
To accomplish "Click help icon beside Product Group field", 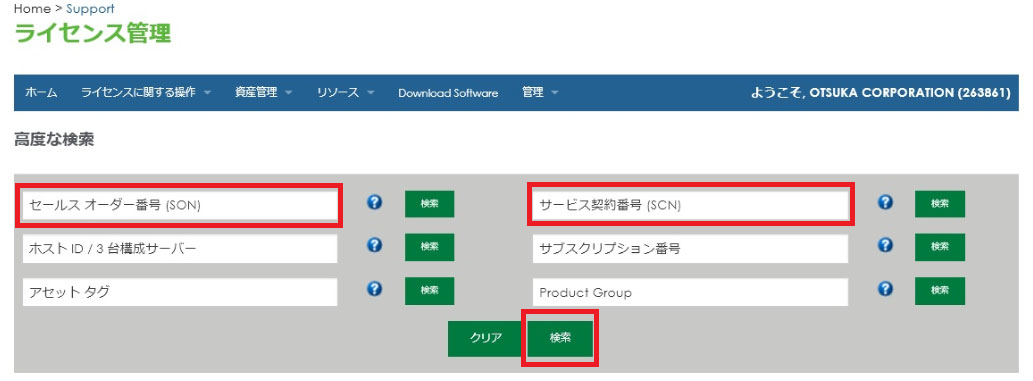I will pyautogui.click(x=885, y=289).
